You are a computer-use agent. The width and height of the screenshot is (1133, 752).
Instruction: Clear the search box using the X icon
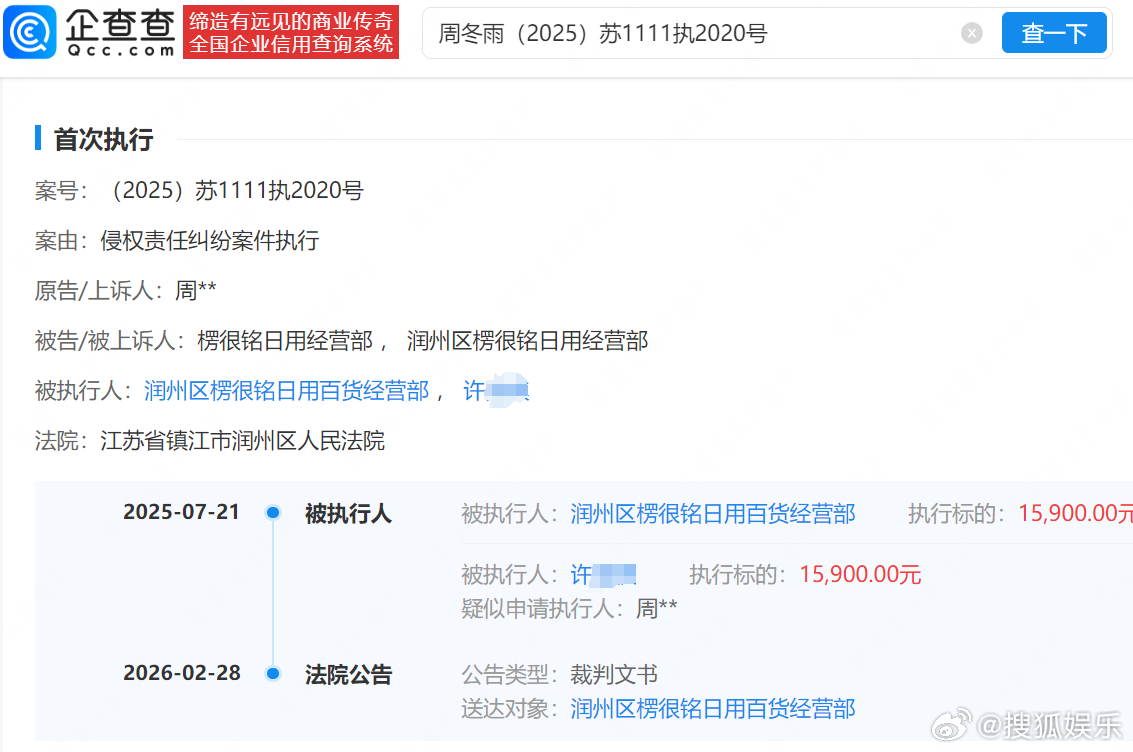click(971, 33)
